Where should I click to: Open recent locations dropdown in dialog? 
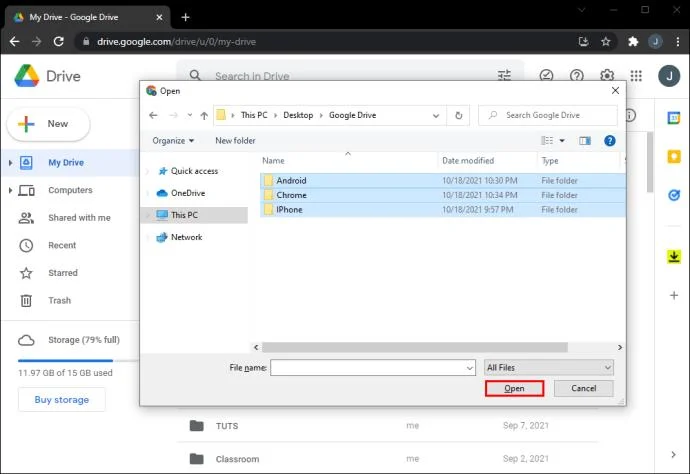coord(190,115)
